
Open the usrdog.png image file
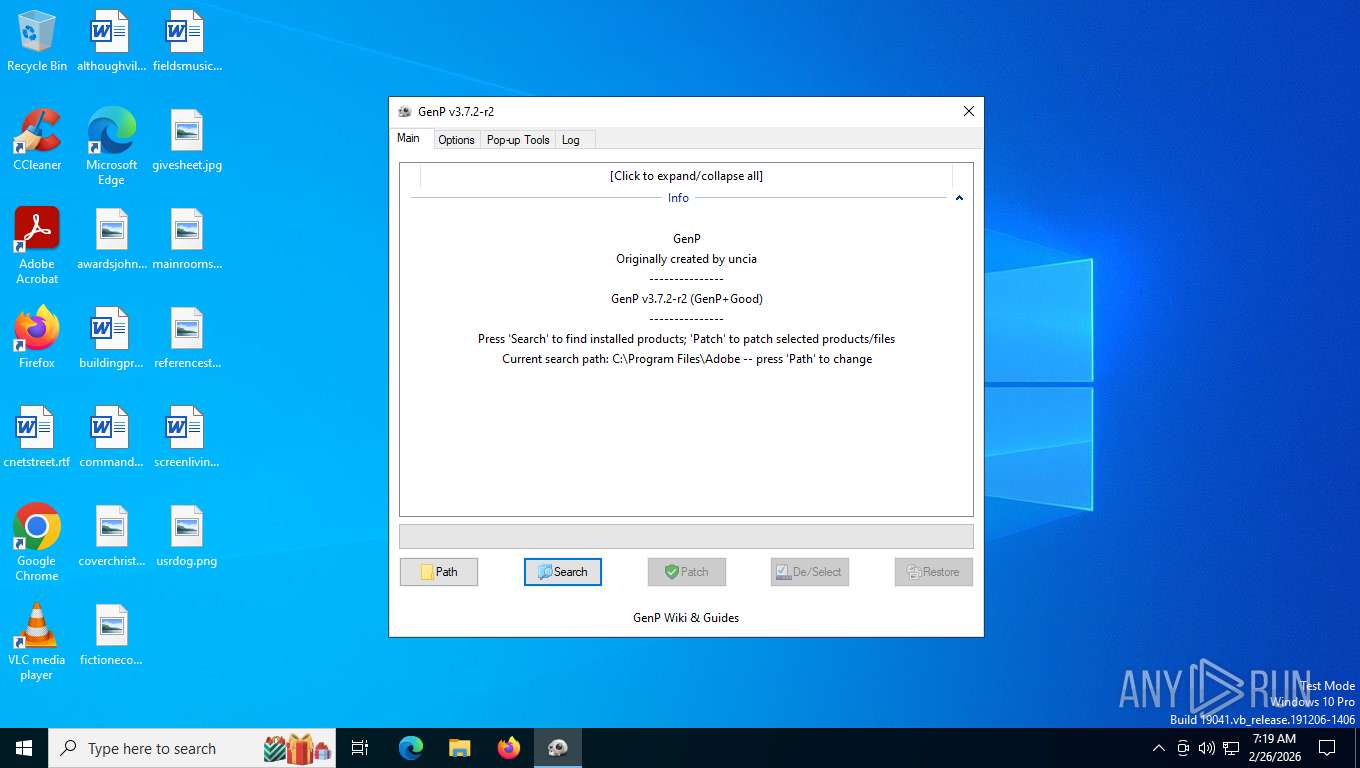coord(187,536)
